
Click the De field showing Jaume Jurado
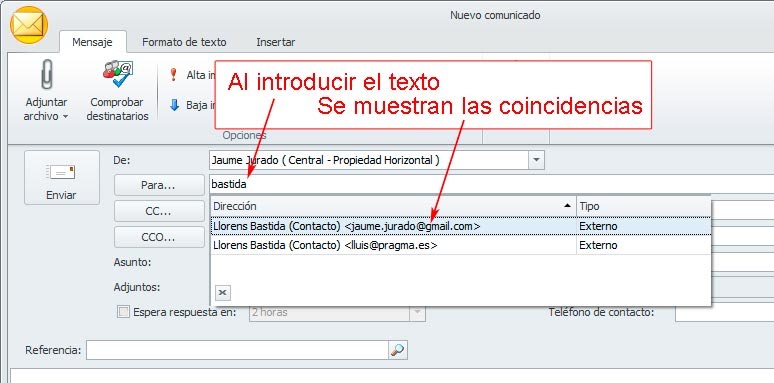369,160
